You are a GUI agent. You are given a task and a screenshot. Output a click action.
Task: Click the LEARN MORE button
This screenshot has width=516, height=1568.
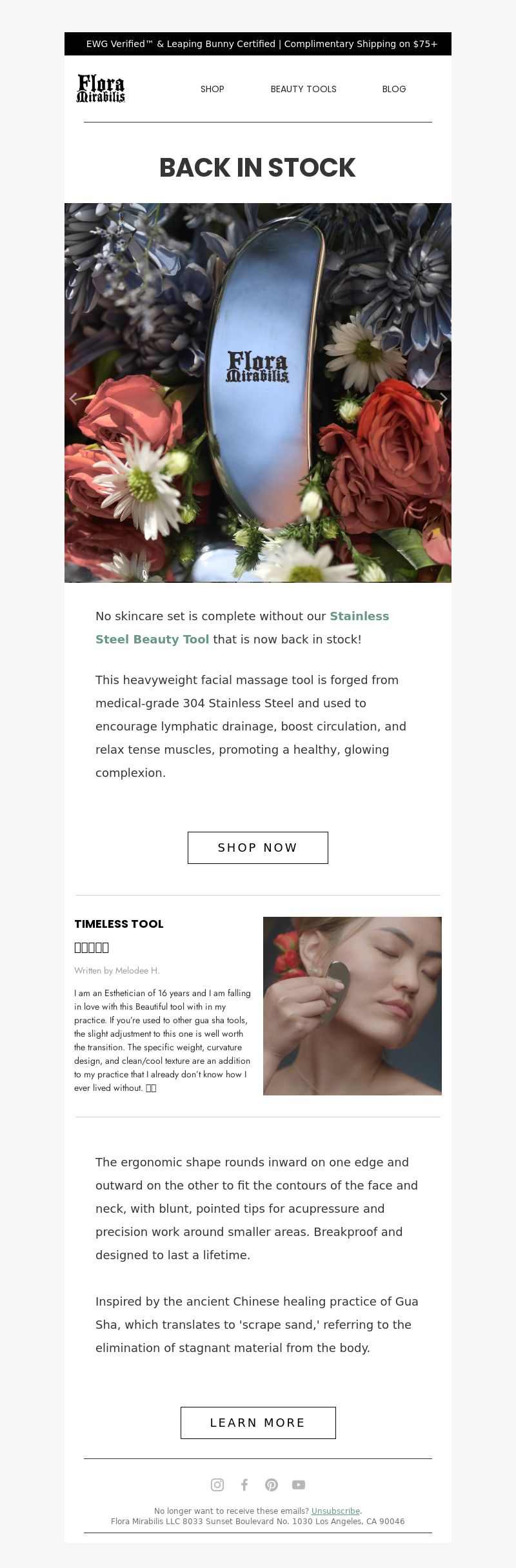click(258, 1423)
